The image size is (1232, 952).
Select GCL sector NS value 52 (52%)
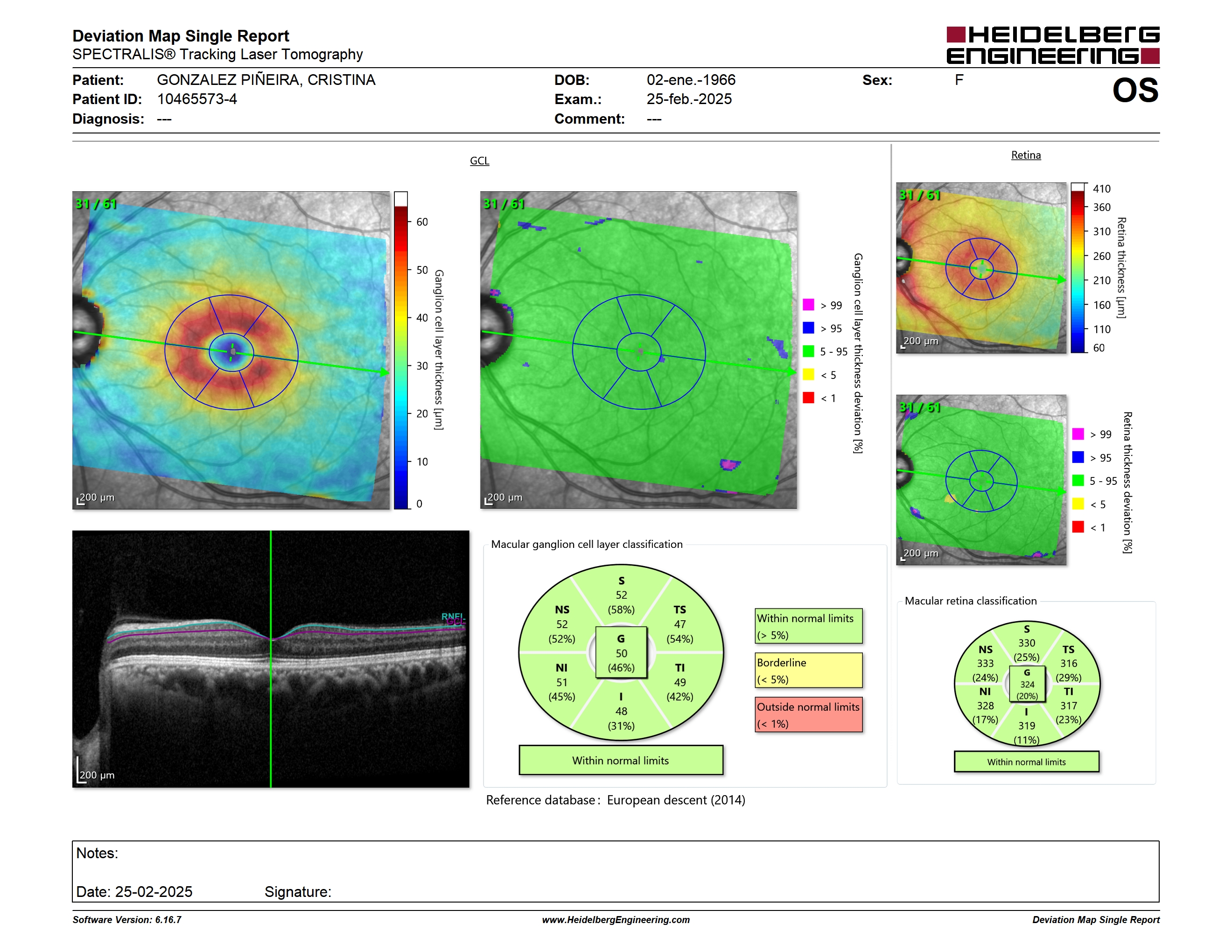[x=562, y=624]
